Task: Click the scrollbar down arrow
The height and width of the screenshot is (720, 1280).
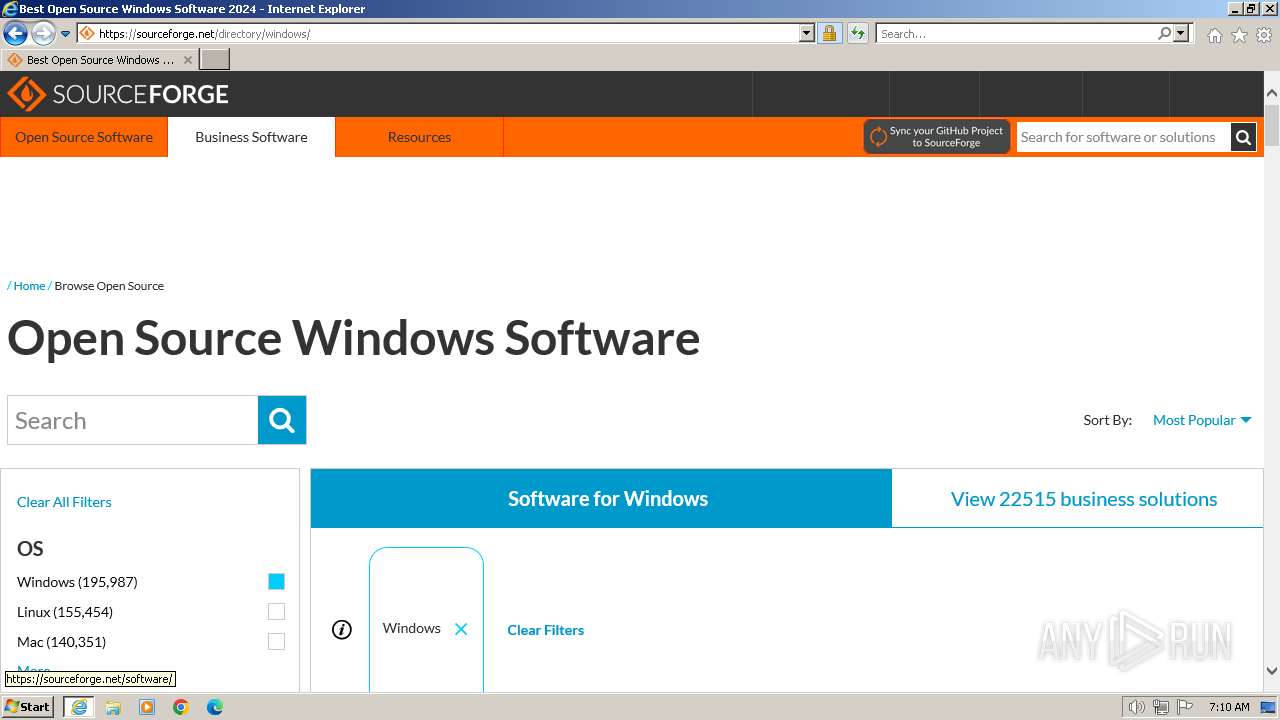Action: pyautogui.click(x=1272, y=672)
